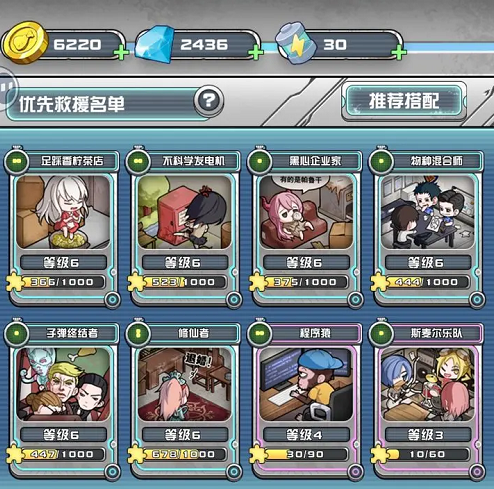Tap the 物种混合师 title bar
494x489 pixels.
pos(437,161)
